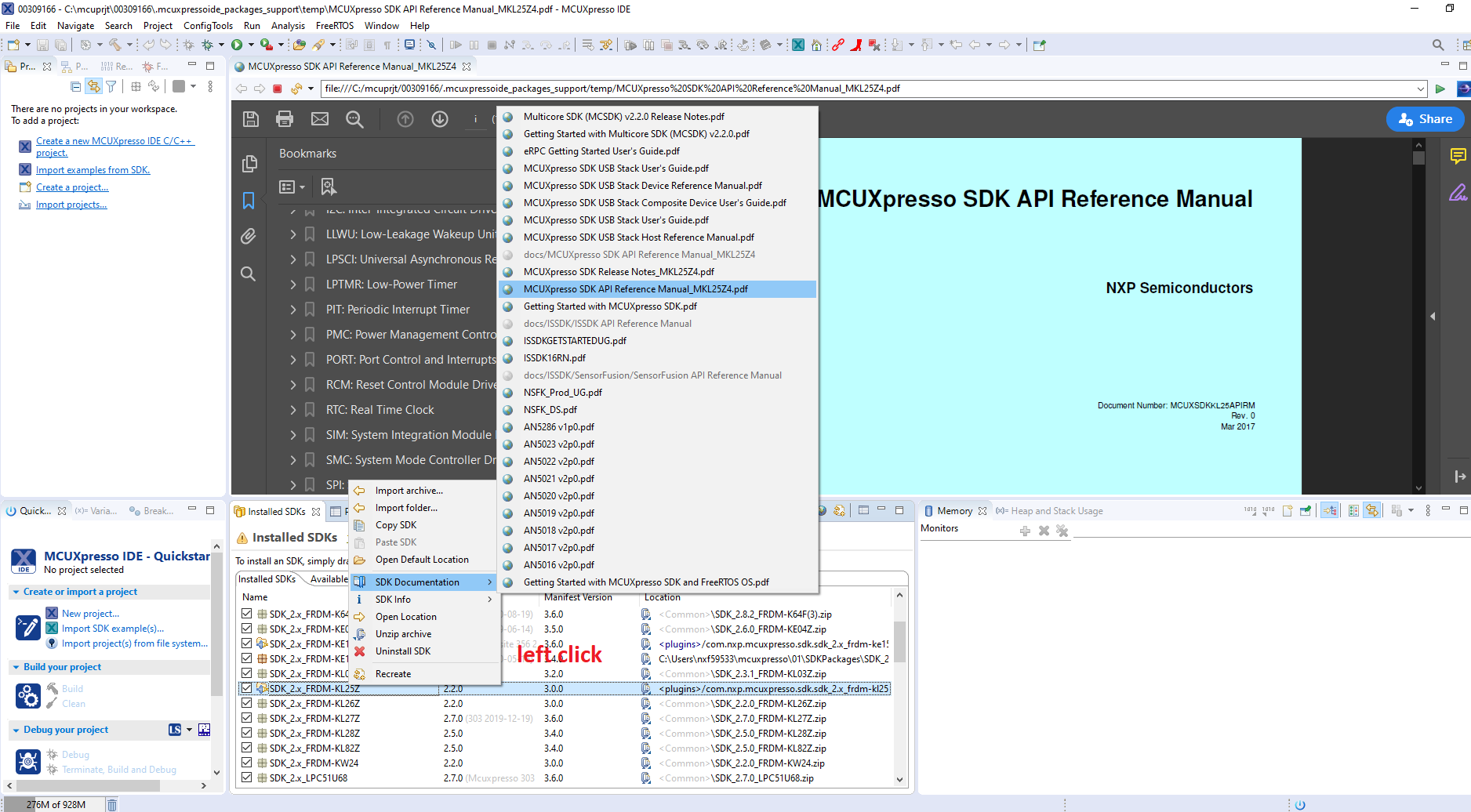Click the 276M of 928M heap indicator
The width and height of the screenshot is (1471, 812).
[x=55, y=804]
